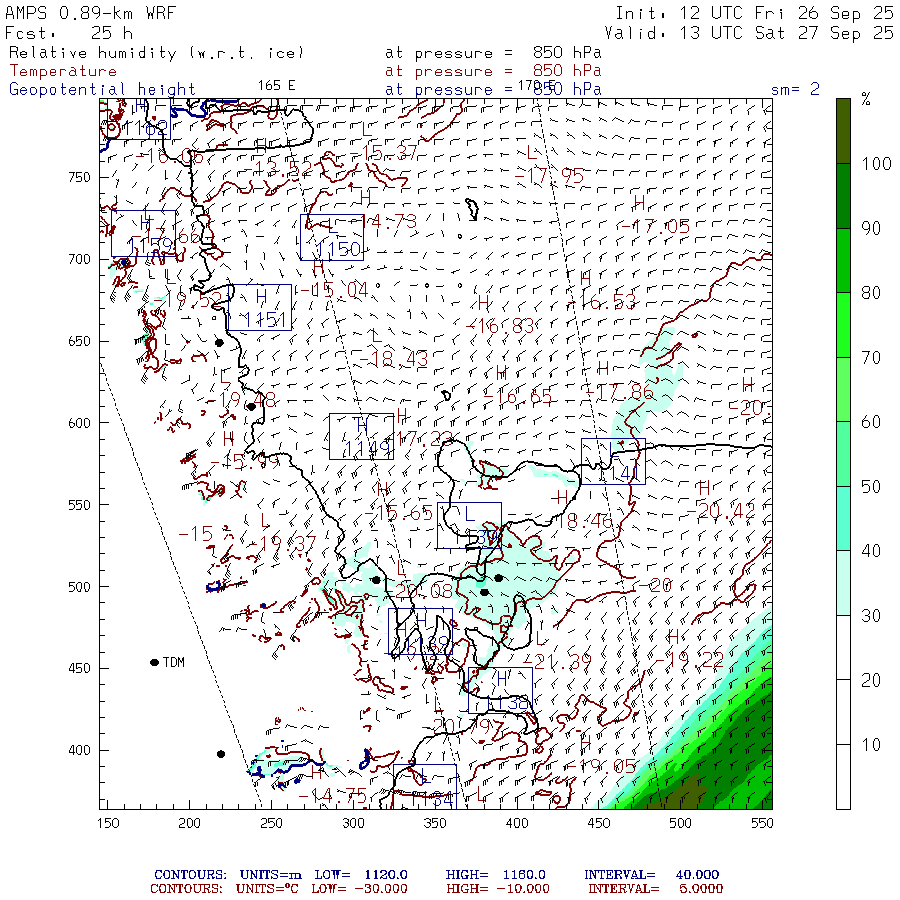Click the '-19.05' temperature value

[601, 766]
